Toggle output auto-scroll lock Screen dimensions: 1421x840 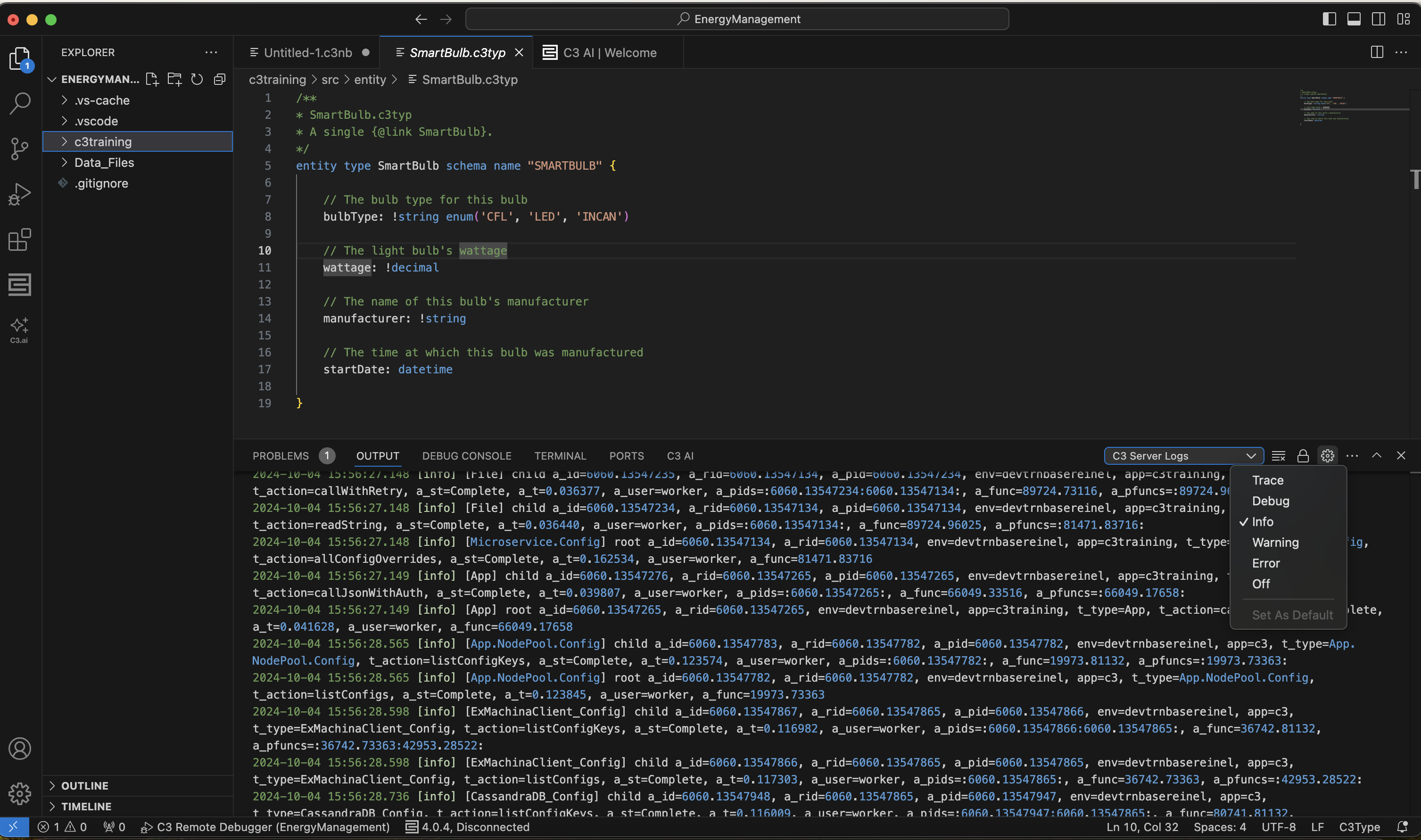[1303, 456]
